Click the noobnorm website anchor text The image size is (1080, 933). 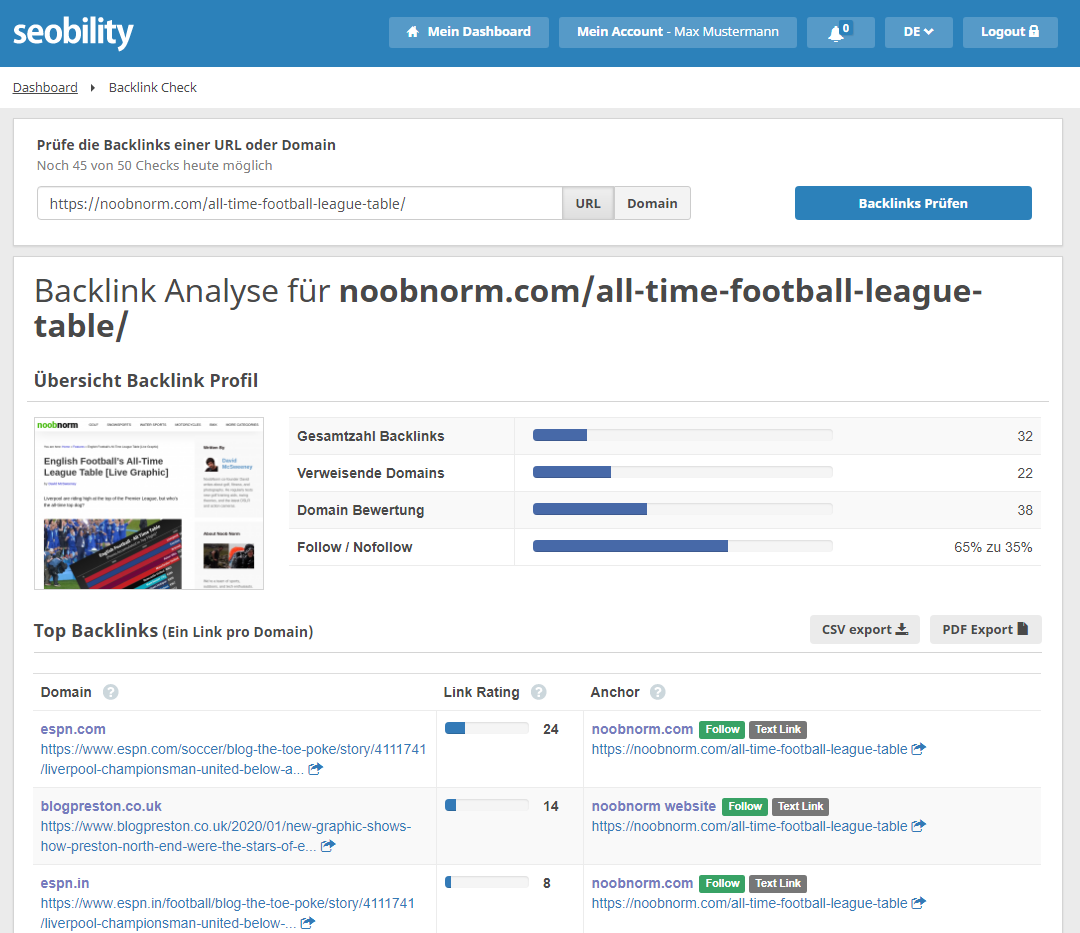[x=654, y=806]
